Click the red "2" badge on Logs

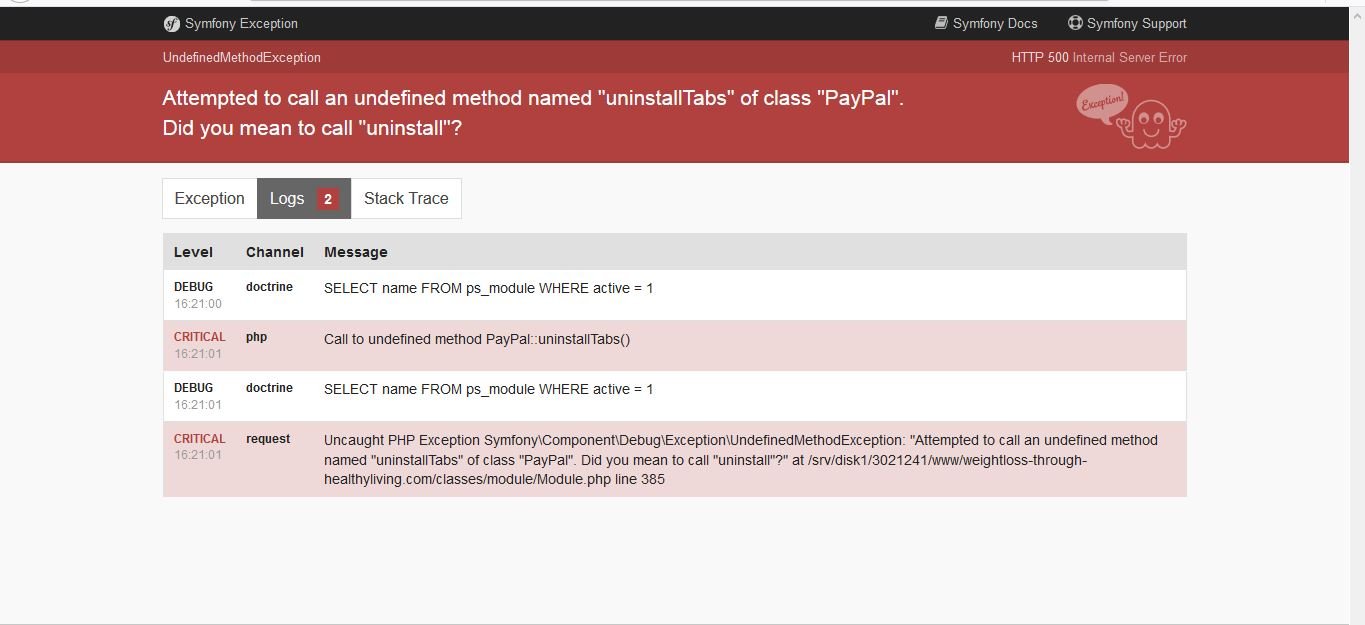click(327, 199)
